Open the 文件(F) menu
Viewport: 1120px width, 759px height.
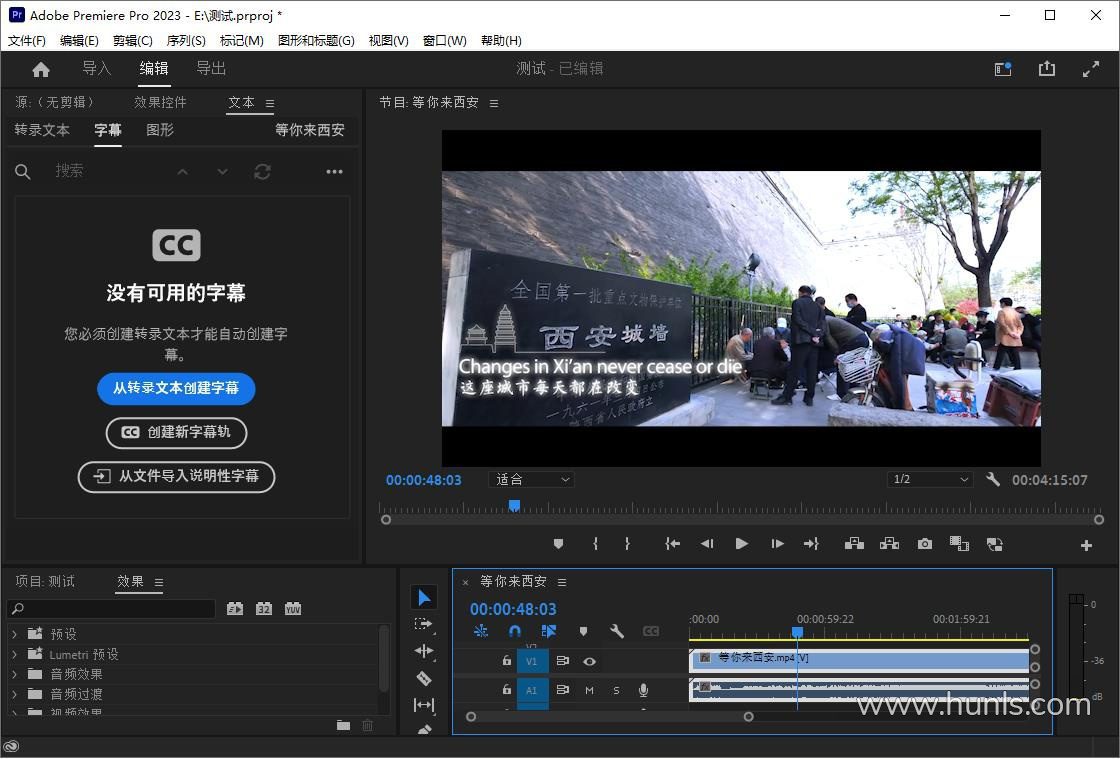click(x=26, y=41)
